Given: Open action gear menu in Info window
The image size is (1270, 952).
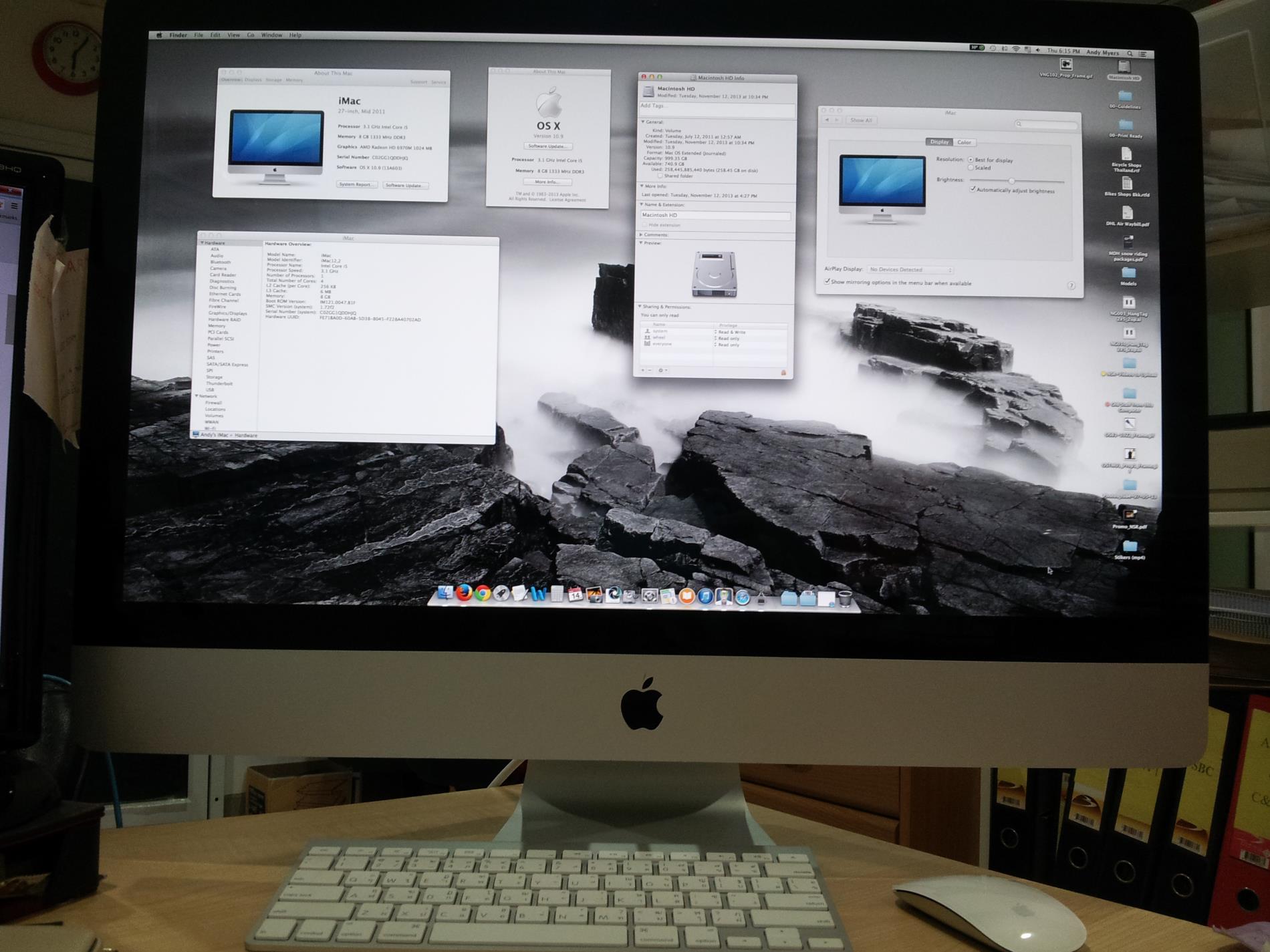Looking at the screenshot, I should [662, 370].
